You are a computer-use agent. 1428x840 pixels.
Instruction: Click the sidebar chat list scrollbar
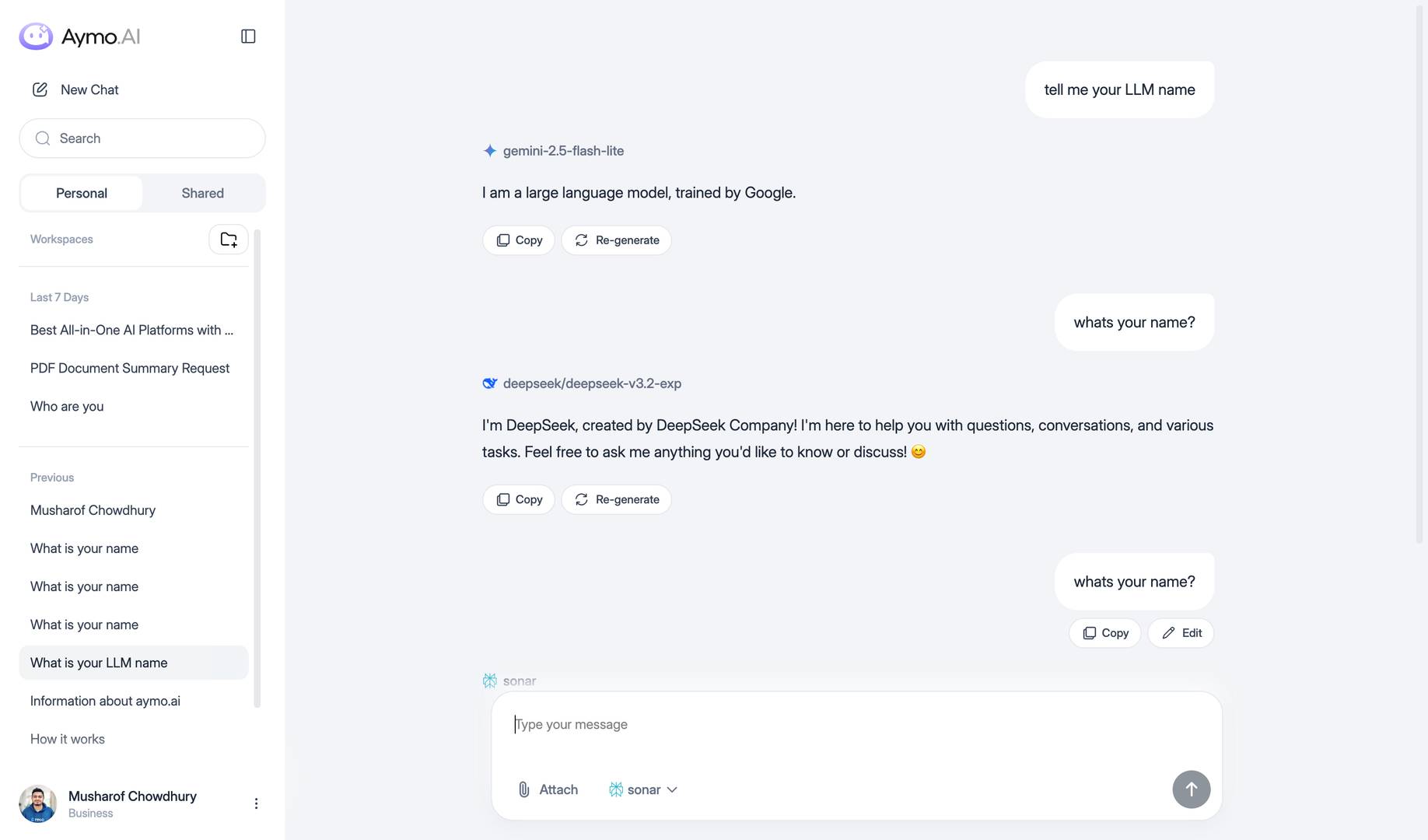tap(257, 467)
